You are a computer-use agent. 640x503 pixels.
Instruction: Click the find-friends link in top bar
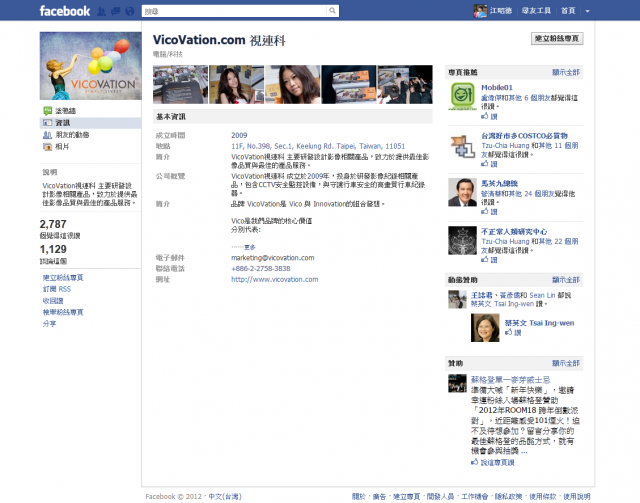[536, 11]
